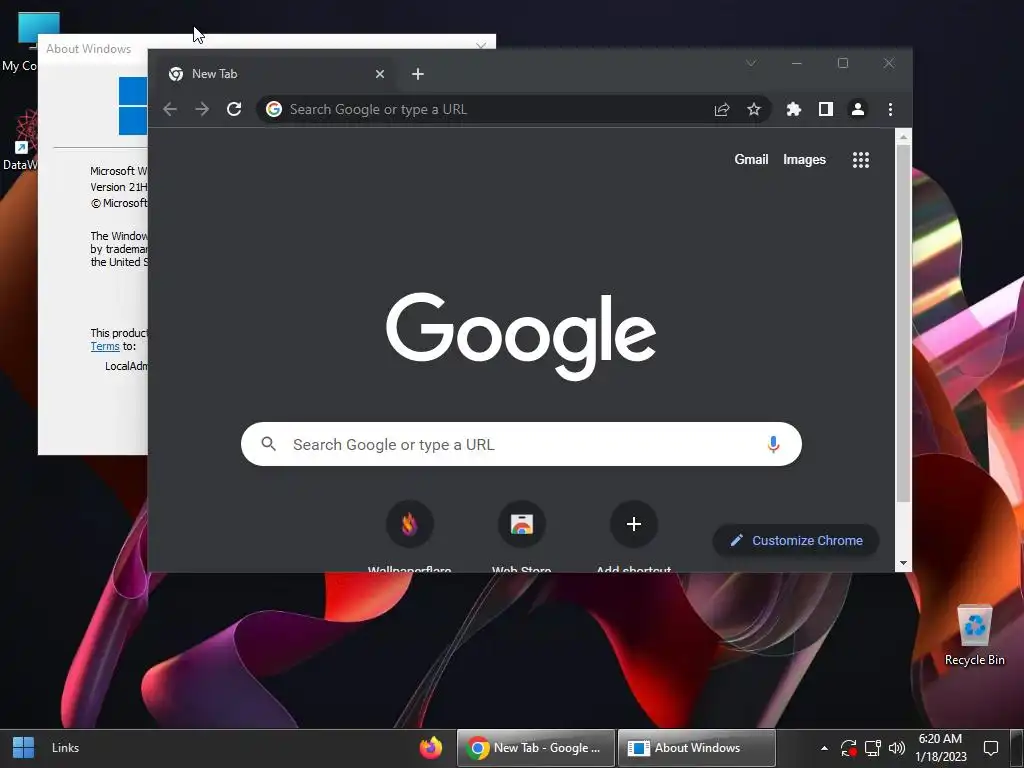Click the magnifier in the Google search box
The image size is (1024, 768).
coord(268,444)
